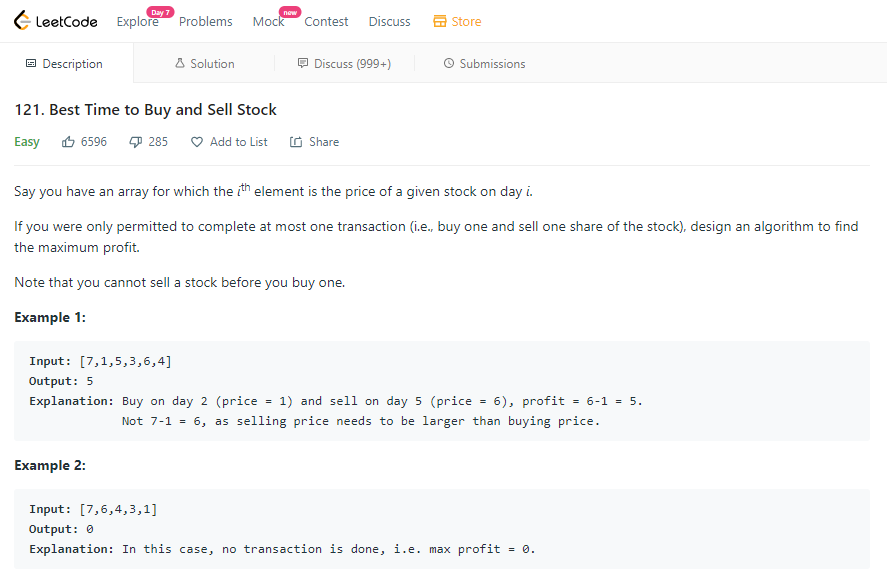
Task: Click the Share arrow icon
Action: point(296,142)
